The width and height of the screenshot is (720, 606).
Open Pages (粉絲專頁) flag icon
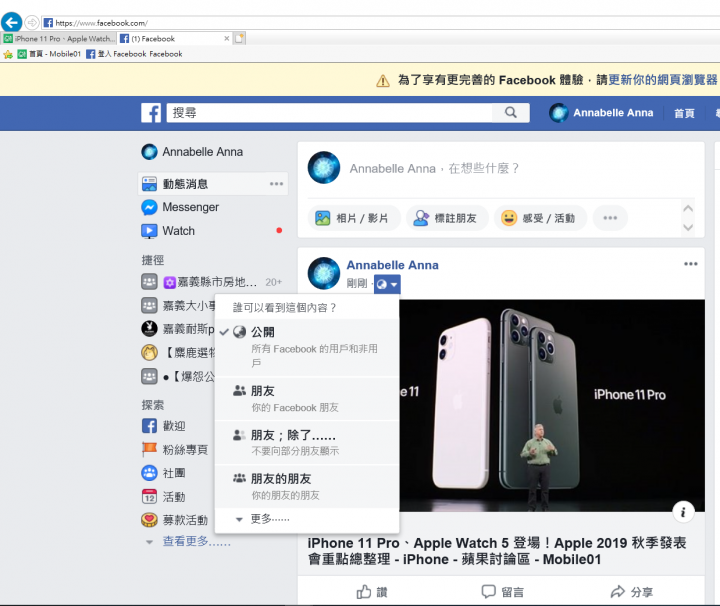(149, 449)
